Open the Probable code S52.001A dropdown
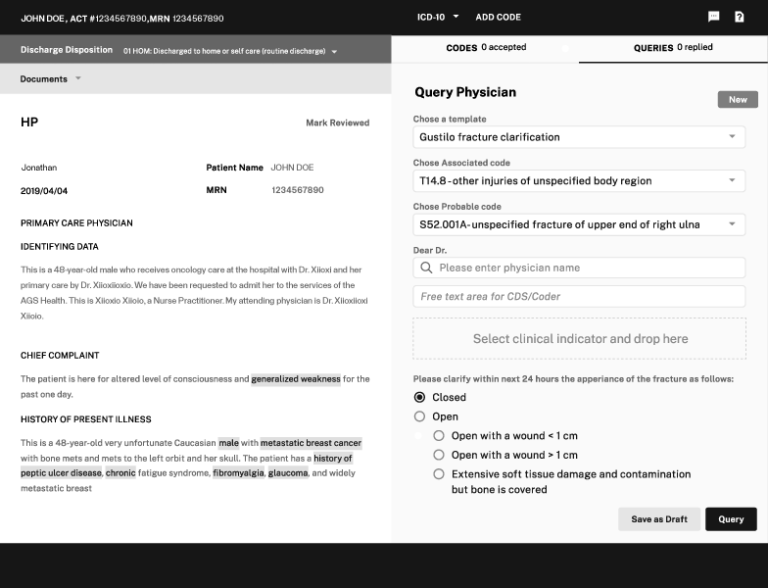The height and width of the screenshot is (588, 768). click(579, 225)
